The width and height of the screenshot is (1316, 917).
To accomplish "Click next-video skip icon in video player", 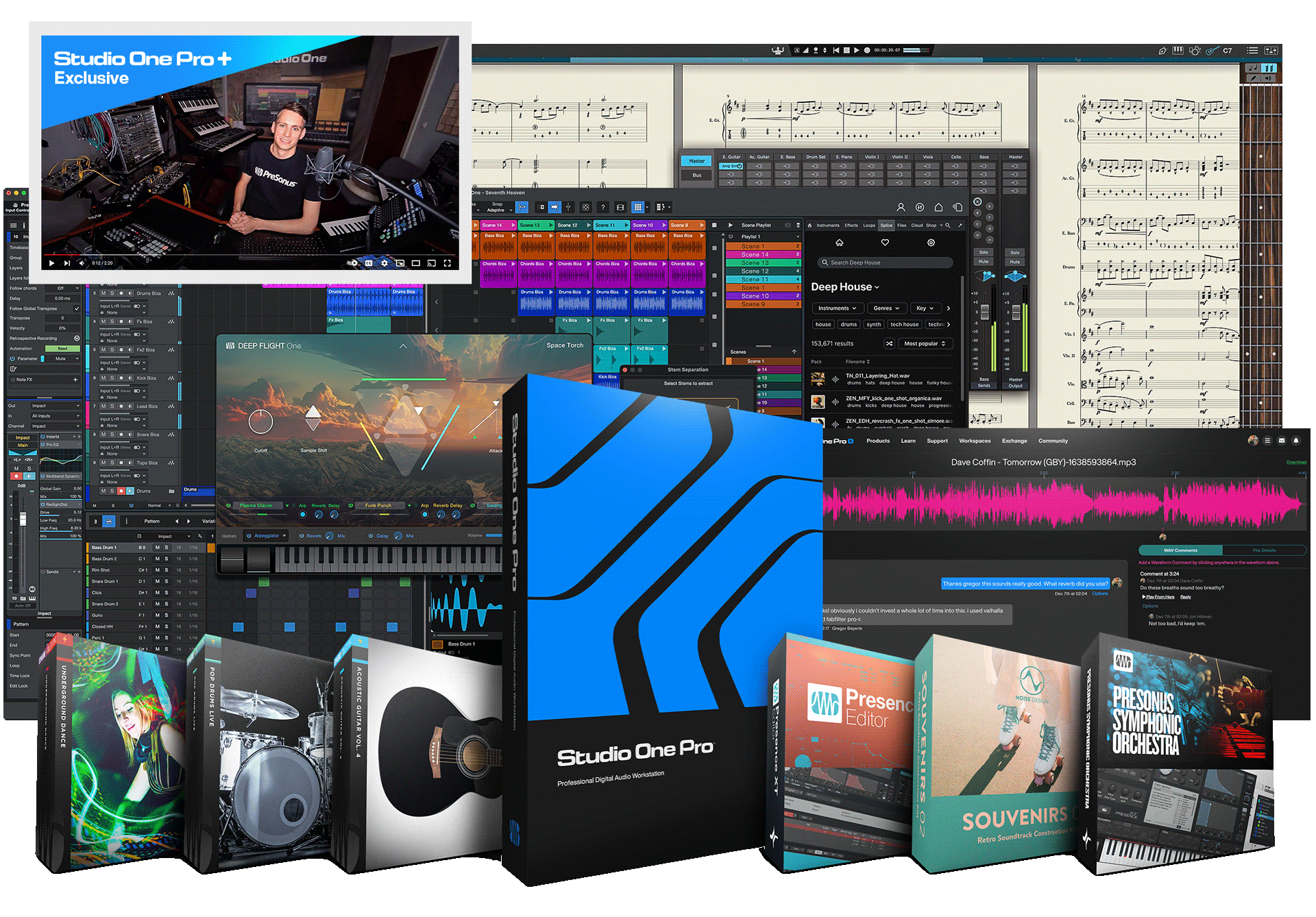I will click(x=66, y=262).
